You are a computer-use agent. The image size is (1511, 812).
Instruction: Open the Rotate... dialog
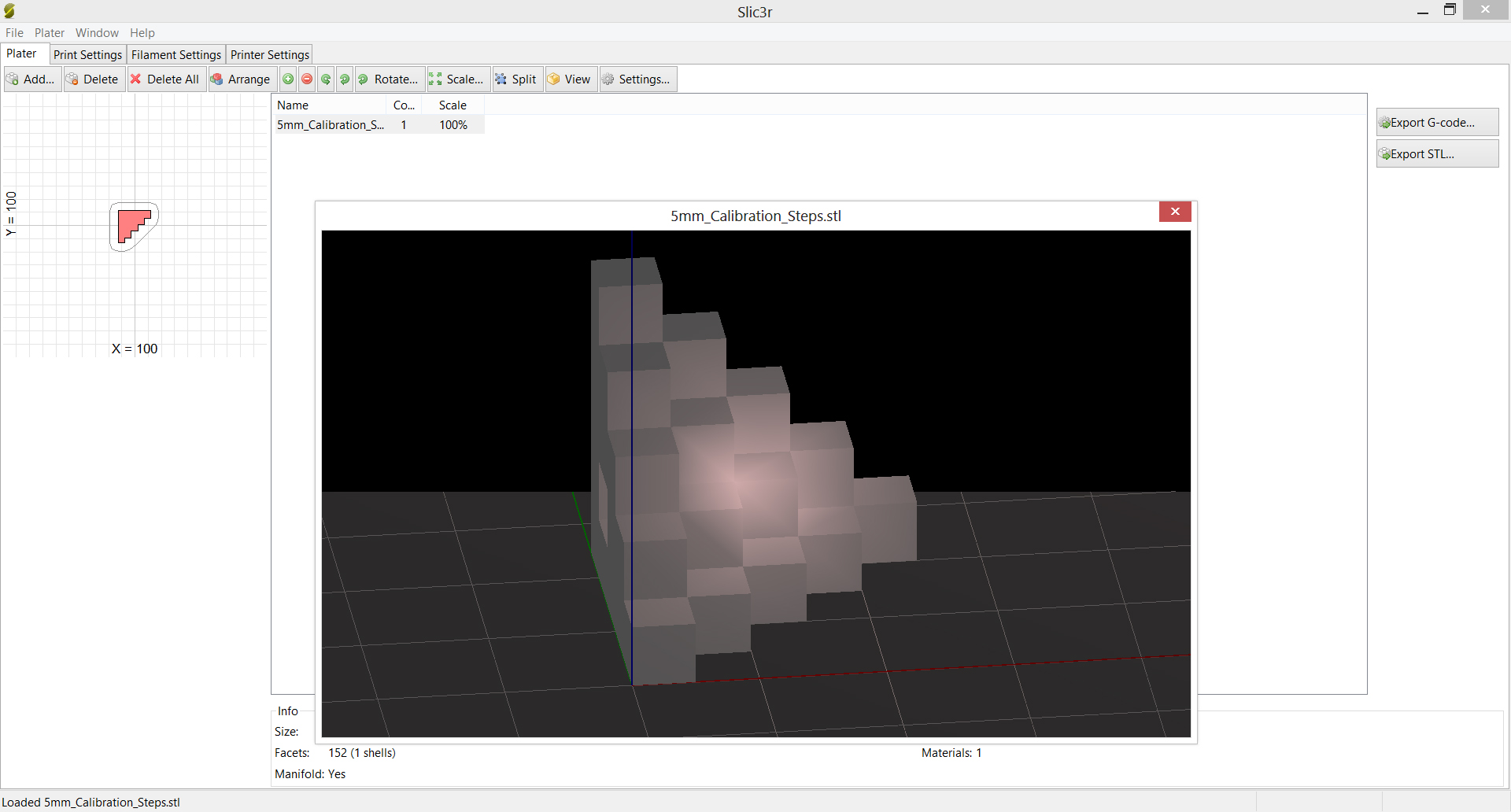pos(390,79)
